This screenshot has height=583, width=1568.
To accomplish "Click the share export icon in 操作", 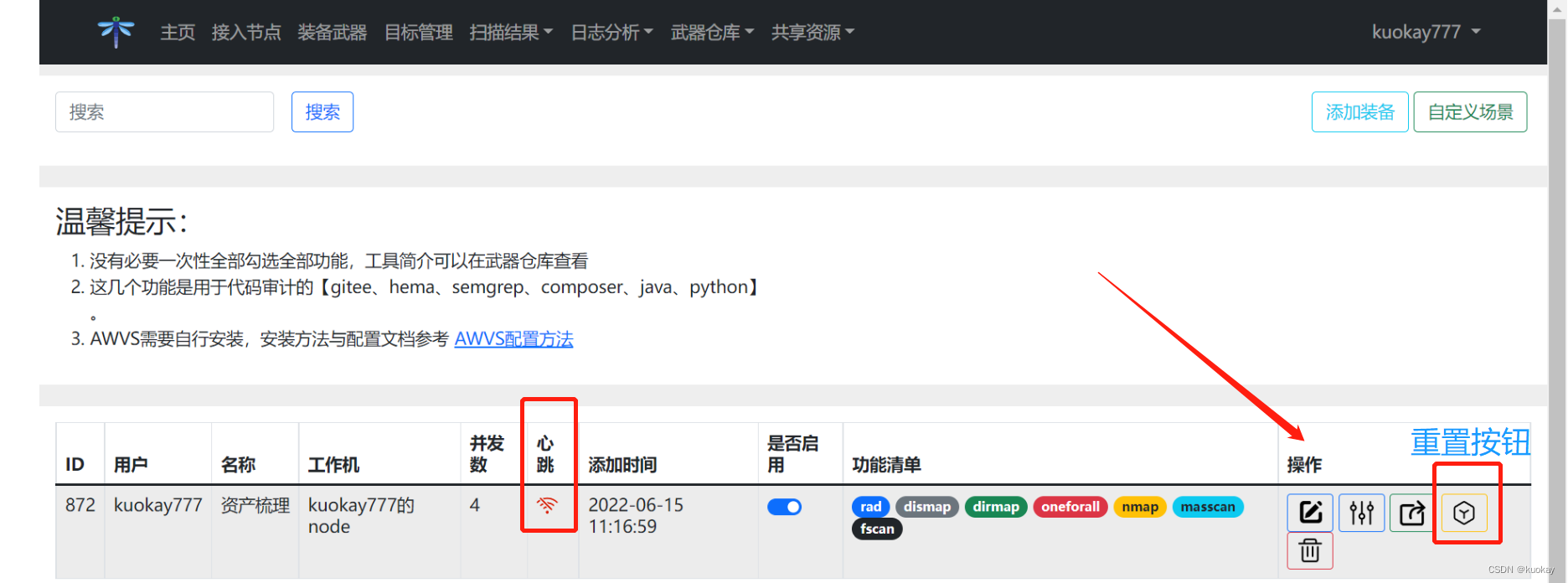I will [x=1412, y=513].
